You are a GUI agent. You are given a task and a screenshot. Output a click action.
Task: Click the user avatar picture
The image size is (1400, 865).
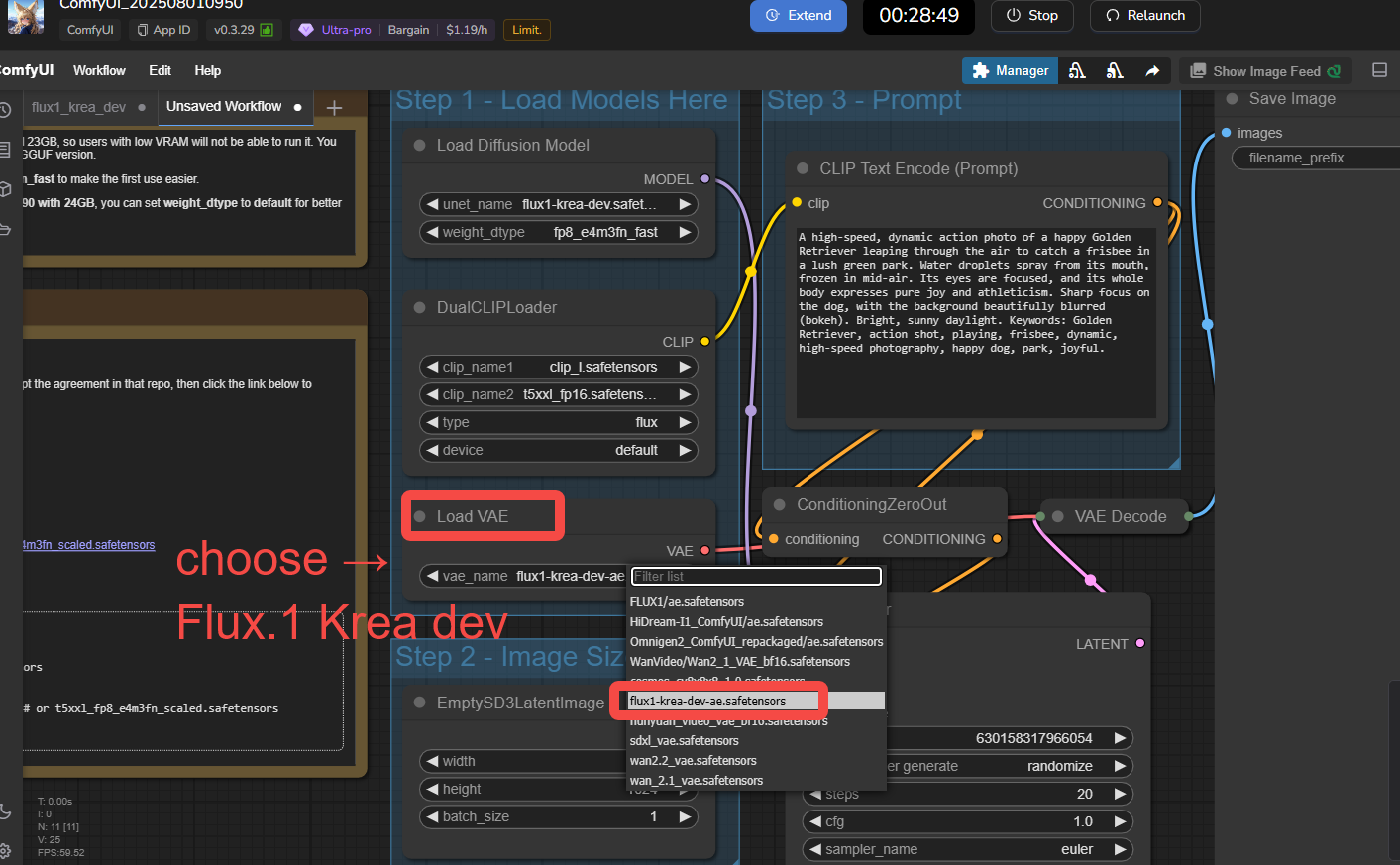click(26, 16)
